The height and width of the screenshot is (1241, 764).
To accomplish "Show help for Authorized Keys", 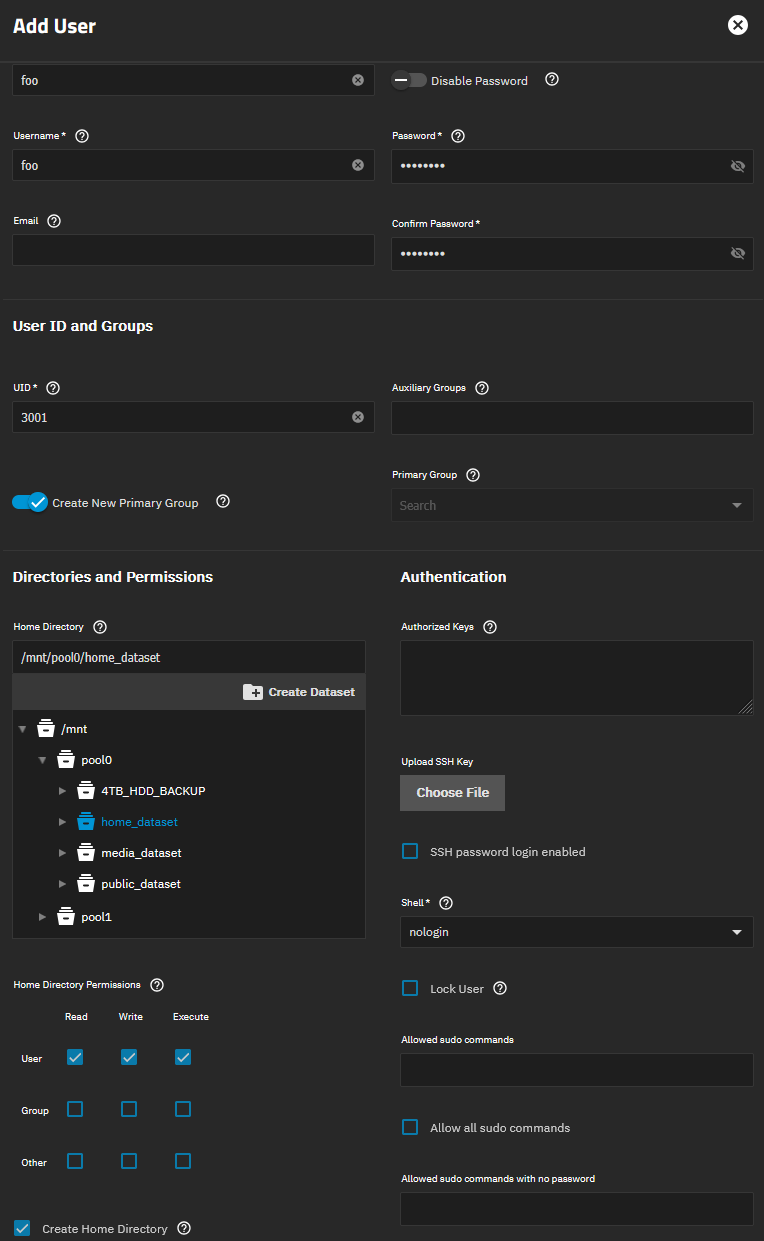I will tap(490, 627).
